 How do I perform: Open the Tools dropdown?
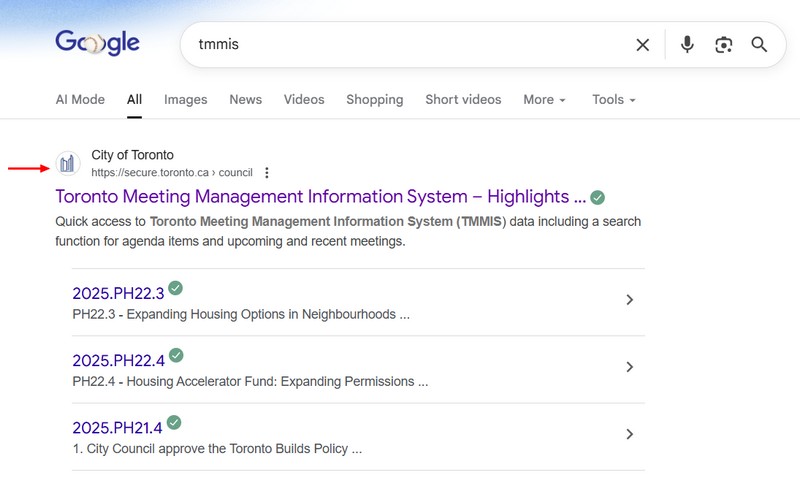coord(613,100)
